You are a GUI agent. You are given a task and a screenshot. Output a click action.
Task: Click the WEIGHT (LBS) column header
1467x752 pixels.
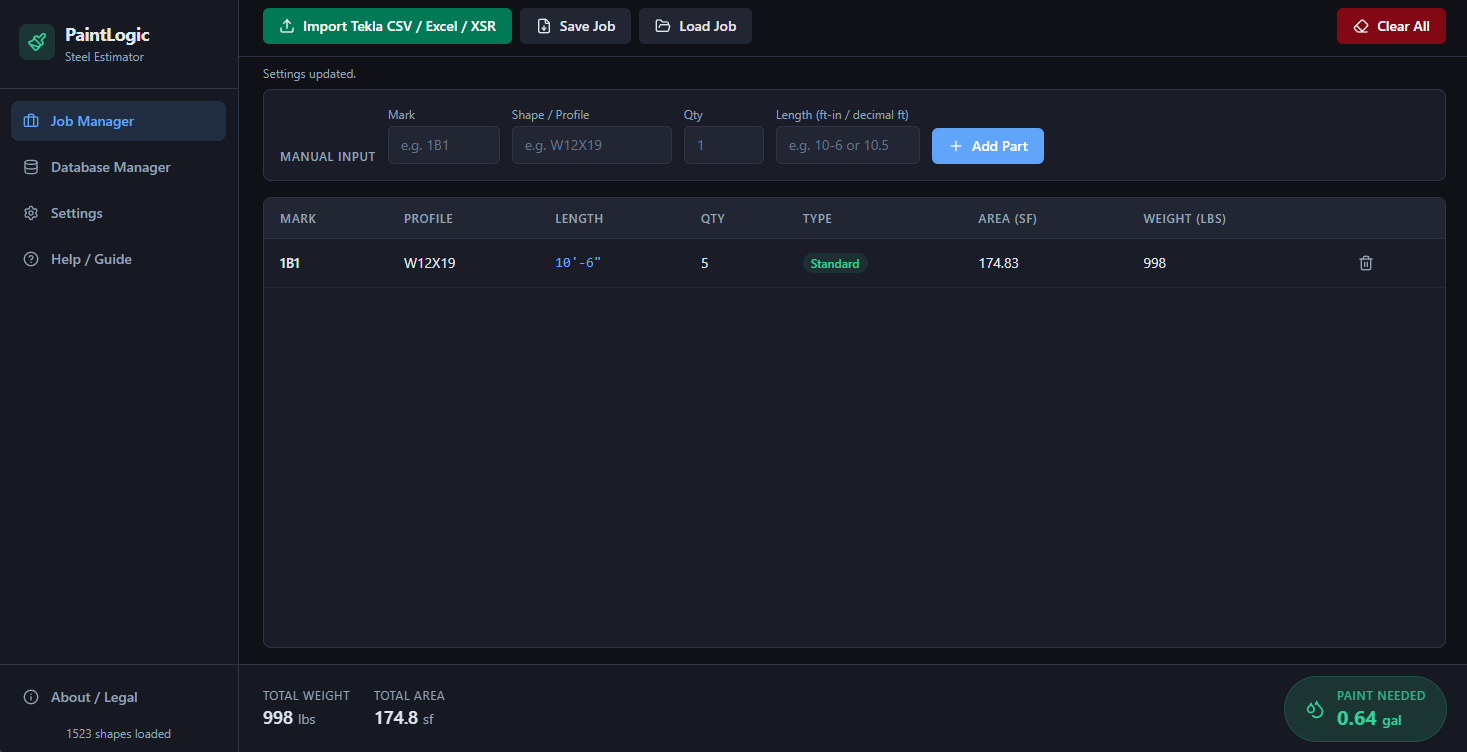click(1184, 219)
